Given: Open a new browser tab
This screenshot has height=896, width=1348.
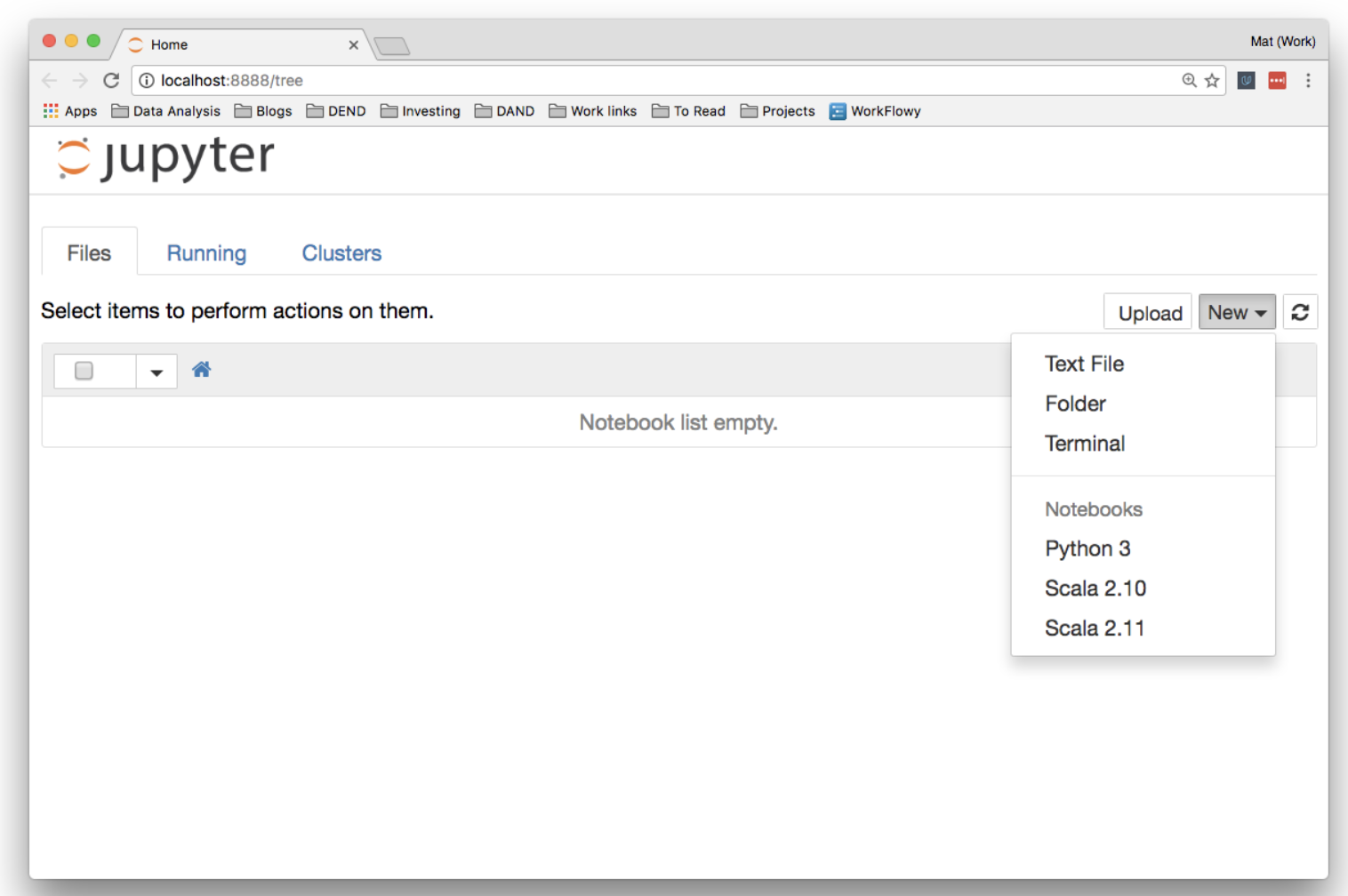Looking at the screenshot, I should click(x=392, y=45).
